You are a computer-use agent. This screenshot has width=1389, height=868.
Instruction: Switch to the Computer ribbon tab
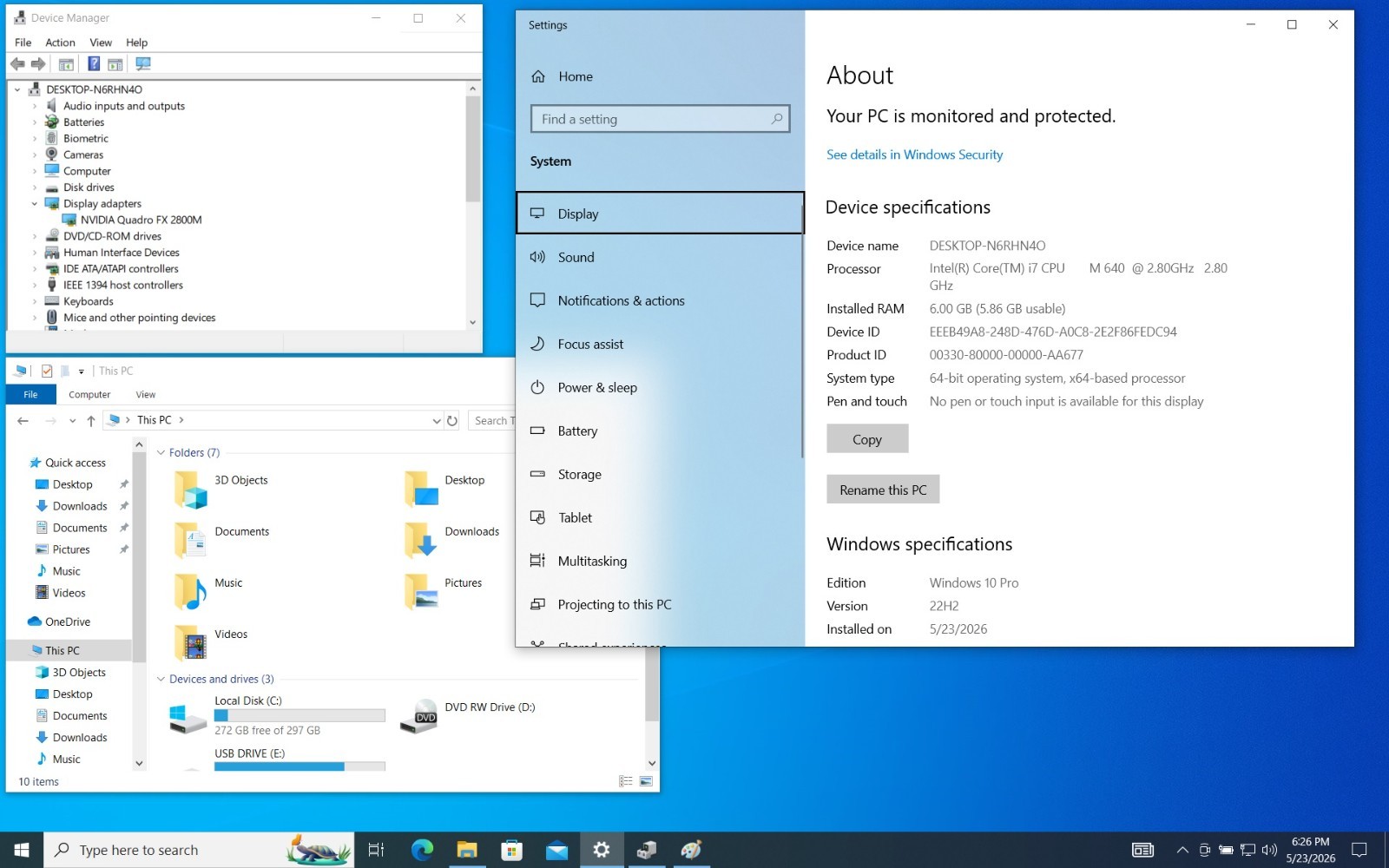89,394
